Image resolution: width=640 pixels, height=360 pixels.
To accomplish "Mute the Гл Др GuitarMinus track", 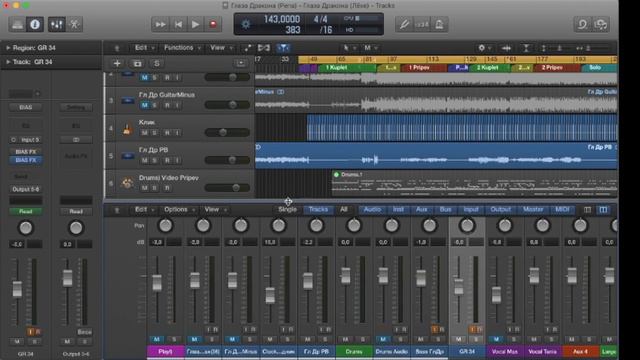I will (x=144, y=105).
